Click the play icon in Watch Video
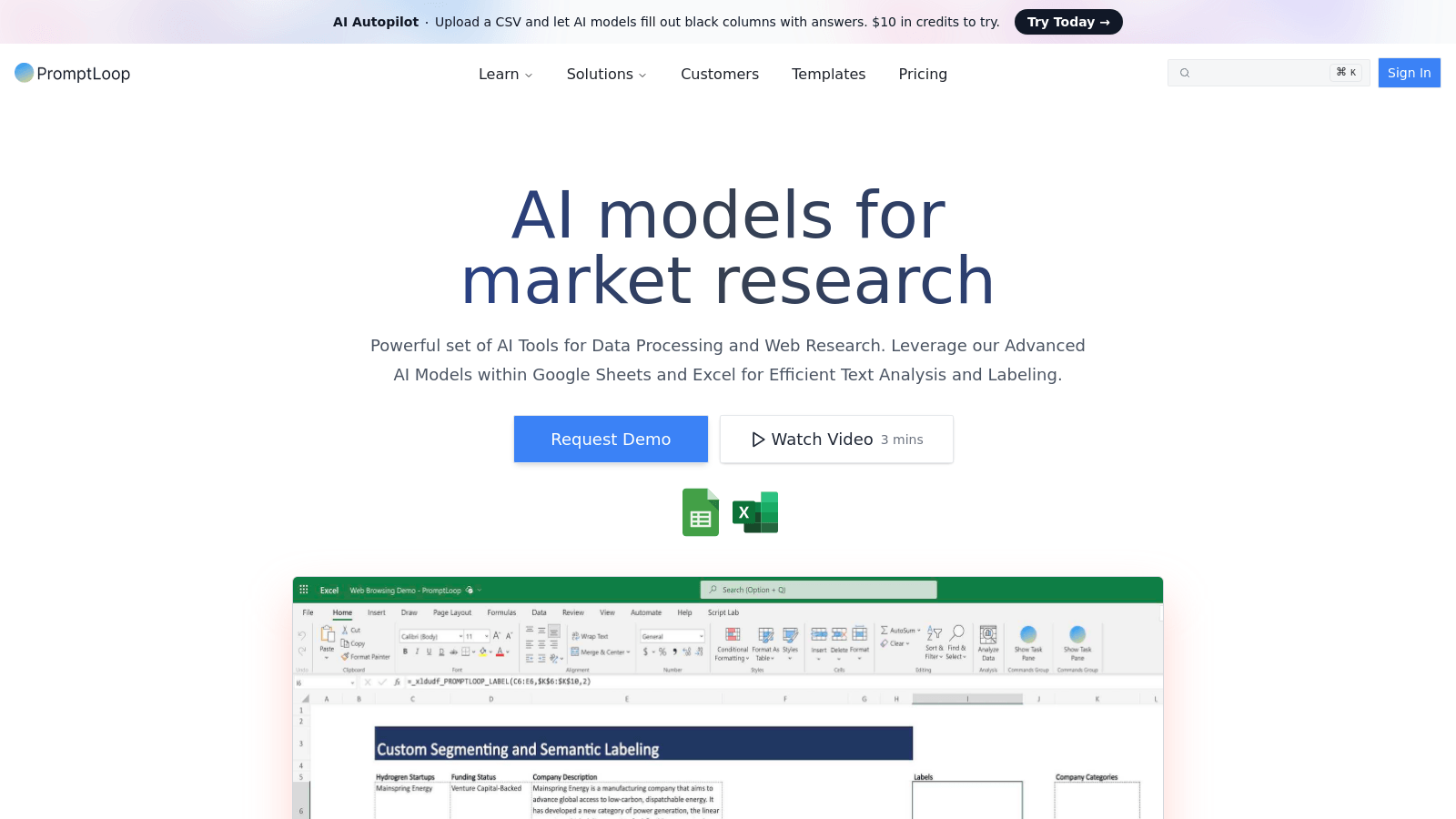This screenshot has width=1456, height=819. point(758,440)
